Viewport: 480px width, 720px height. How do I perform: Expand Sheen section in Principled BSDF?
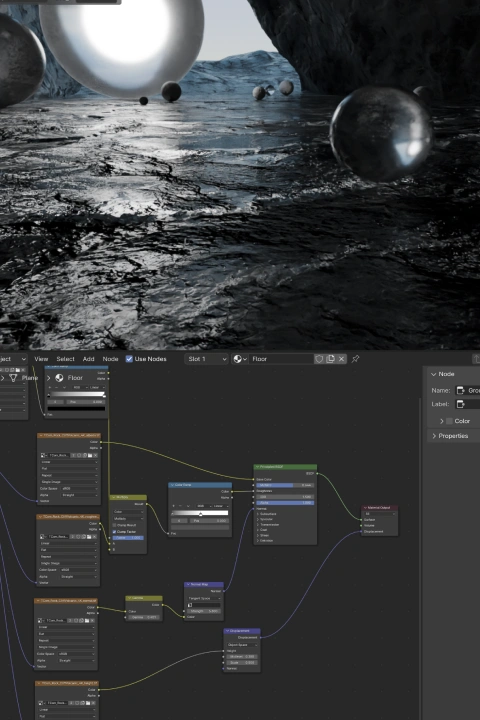[x=258, y=535]
